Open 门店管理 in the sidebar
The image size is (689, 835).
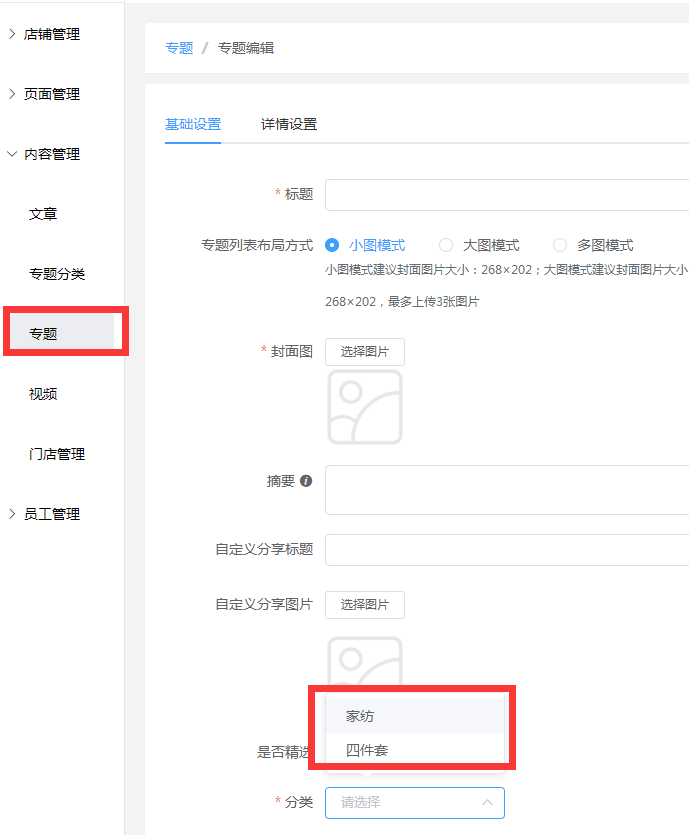57,454
